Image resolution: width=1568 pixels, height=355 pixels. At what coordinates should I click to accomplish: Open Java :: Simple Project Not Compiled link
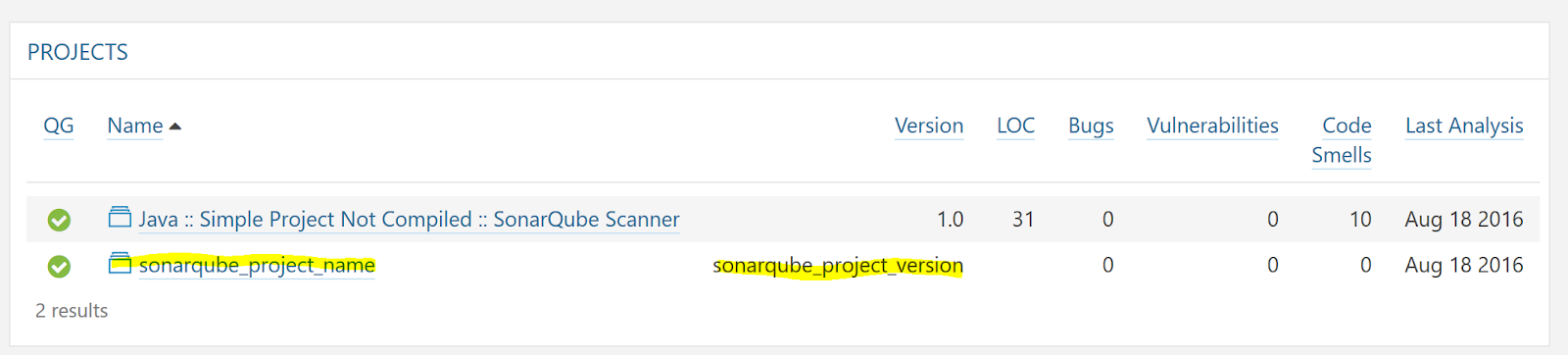click(410, 220)
